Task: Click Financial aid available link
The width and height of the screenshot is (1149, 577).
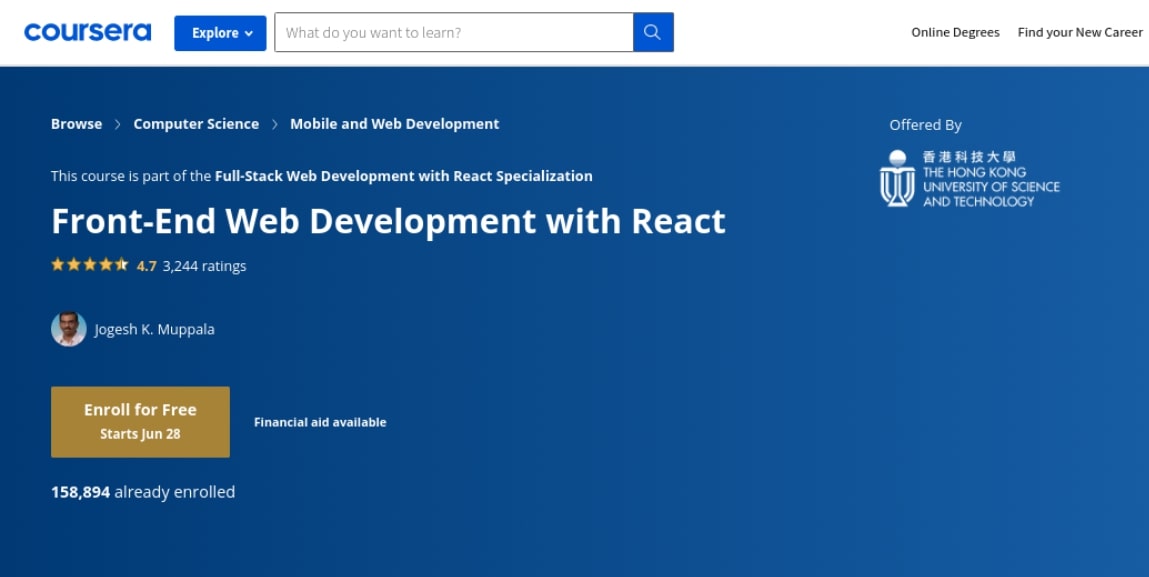Action: pos(320,422)
